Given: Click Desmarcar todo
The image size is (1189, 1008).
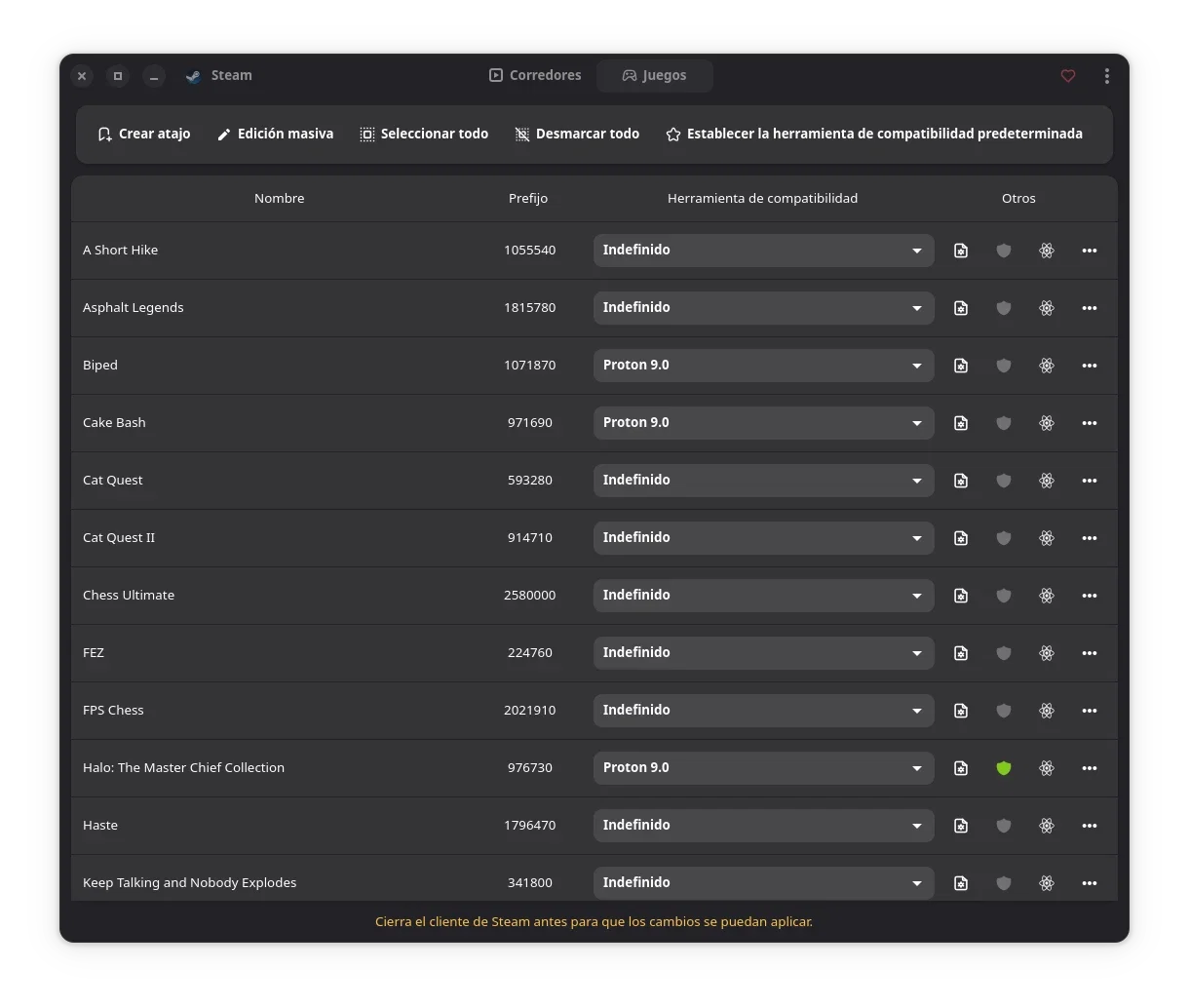Looking at the screenshot, I should click(x=577, y=134).
